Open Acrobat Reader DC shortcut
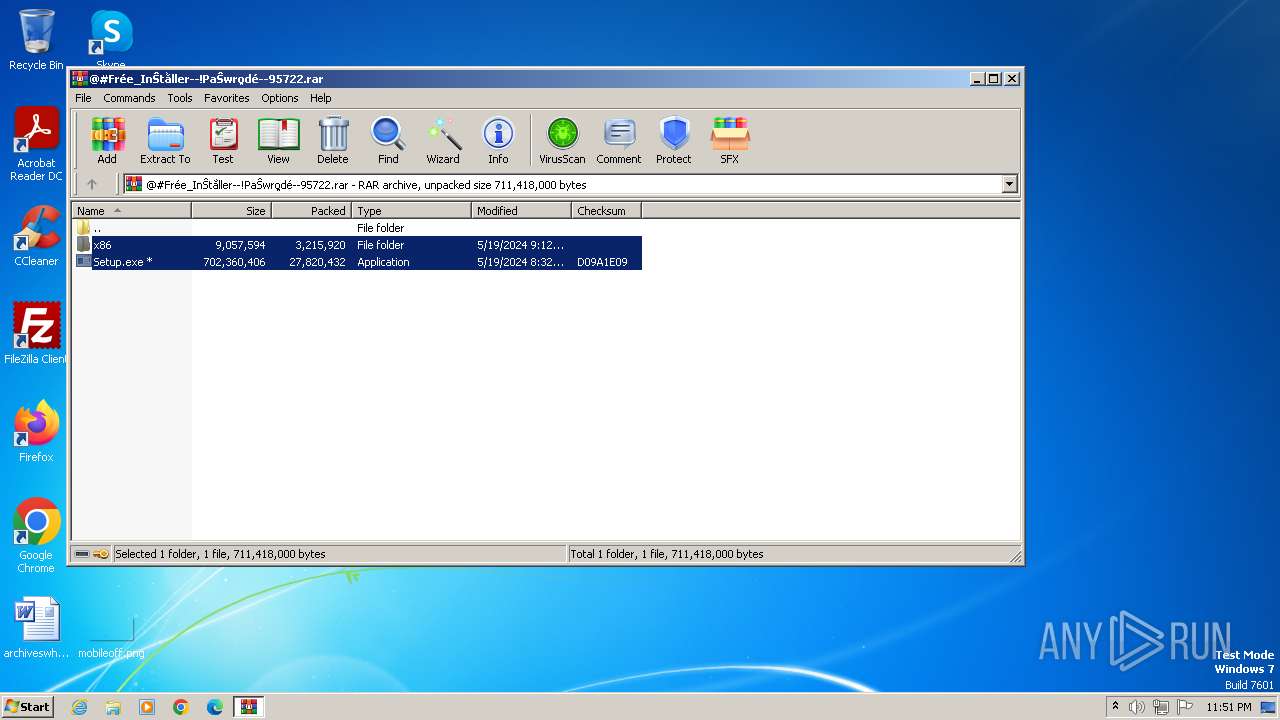 click(x=36, y=144)
